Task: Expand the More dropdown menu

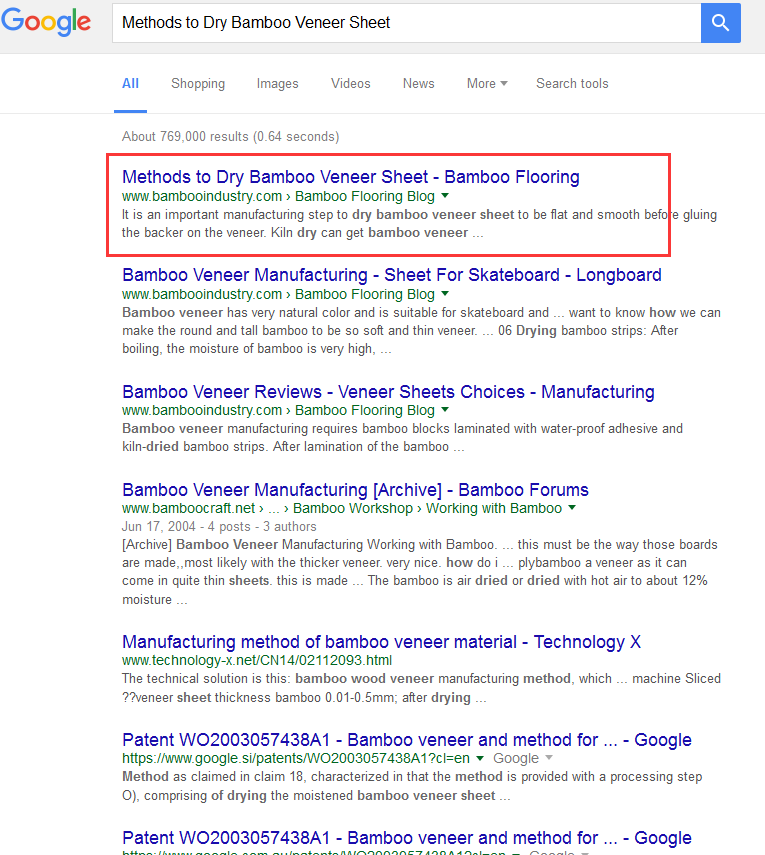Action: 487,83
